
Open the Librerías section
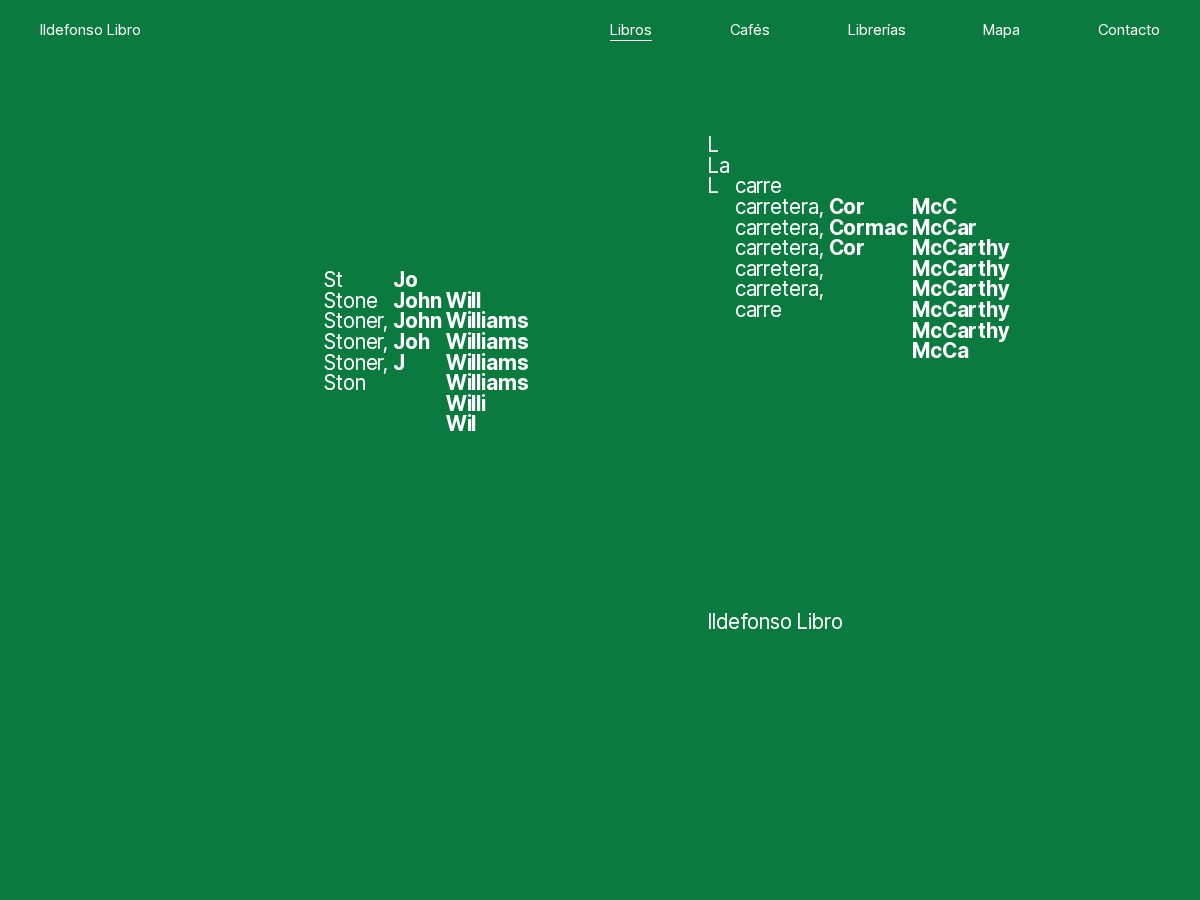click(877, 30)
